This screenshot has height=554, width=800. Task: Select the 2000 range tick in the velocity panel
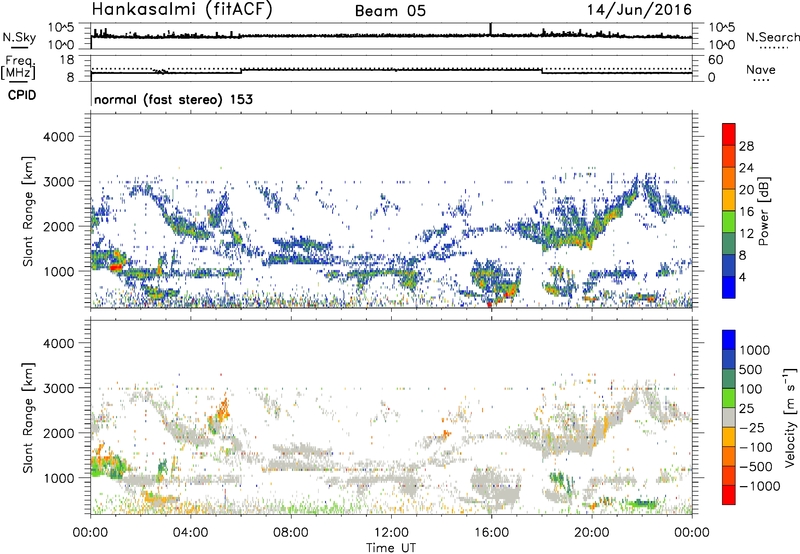58,433
